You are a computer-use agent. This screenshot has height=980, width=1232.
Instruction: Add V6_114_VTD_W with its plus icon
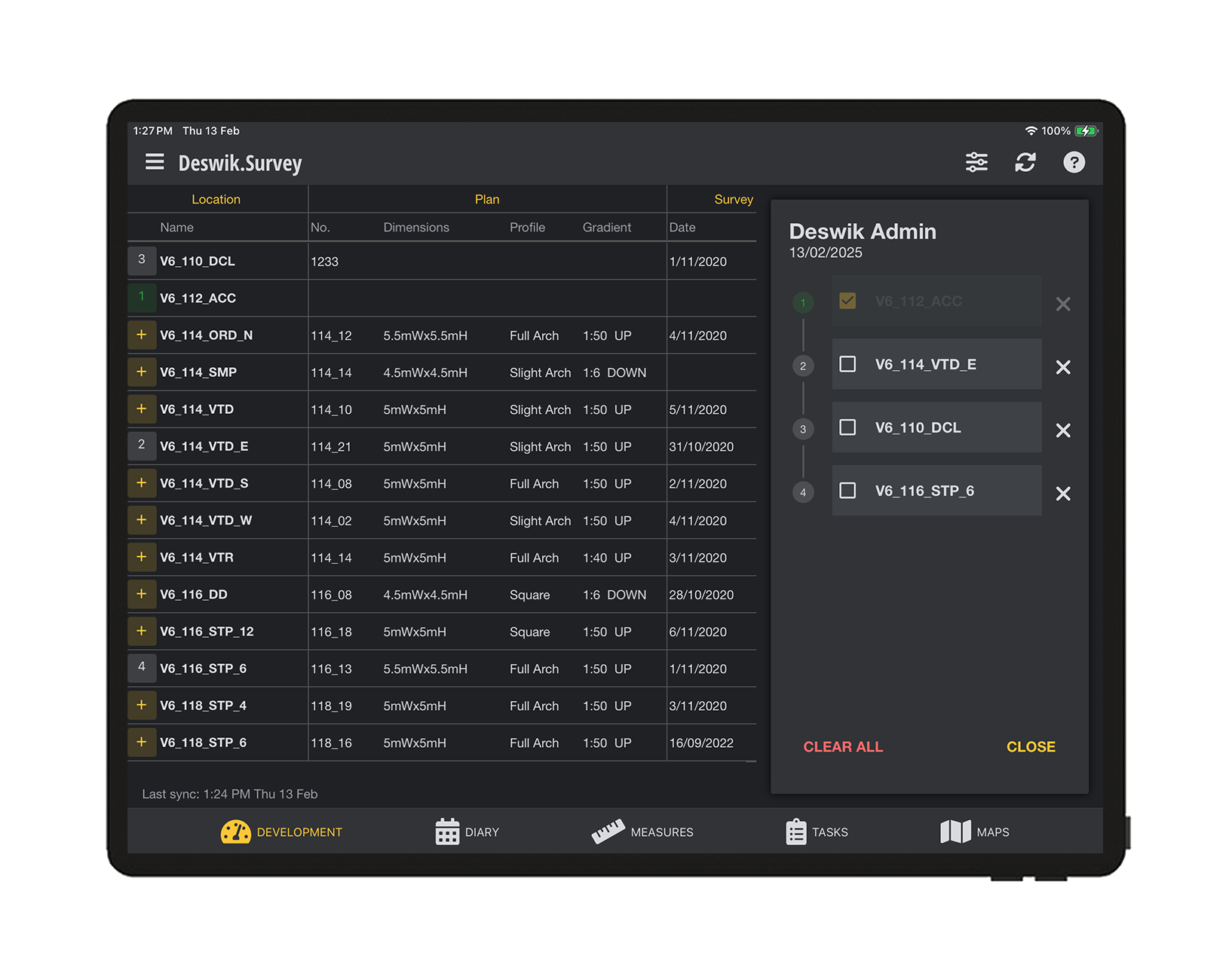pos(142,520)
